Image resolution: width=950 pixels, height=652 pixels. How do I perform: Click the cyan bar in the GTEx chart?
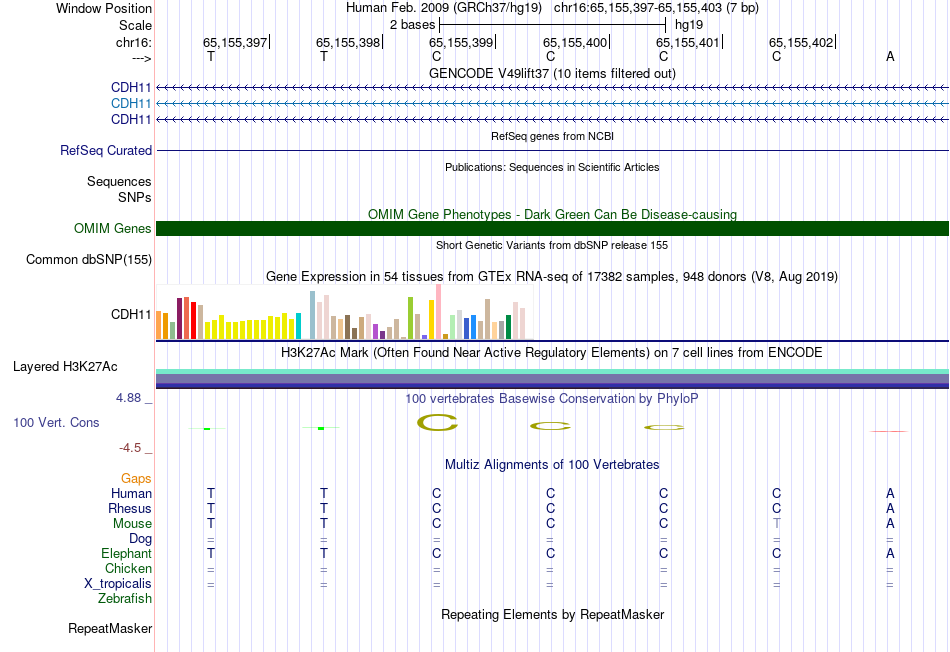click(x=298, y=326)
